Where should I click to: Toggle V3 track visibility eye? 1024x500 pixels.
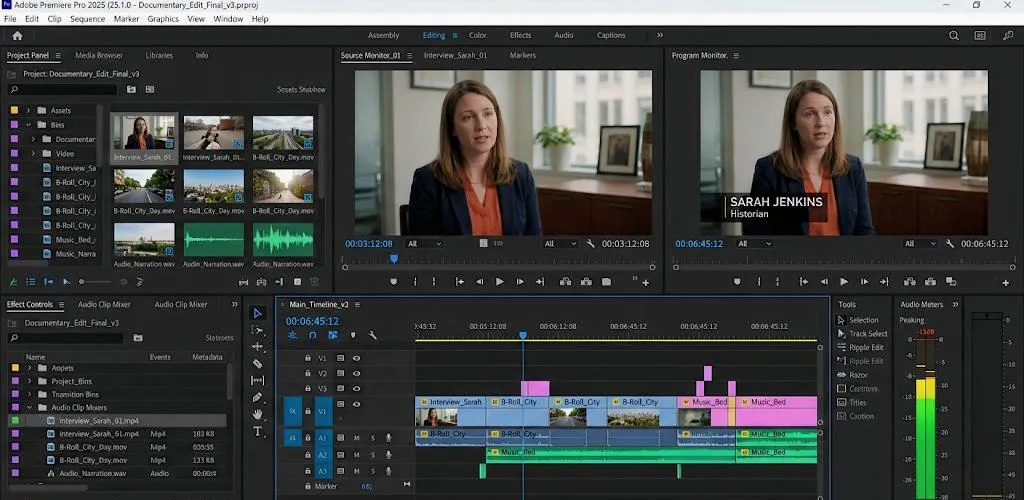tap(357, 389)
